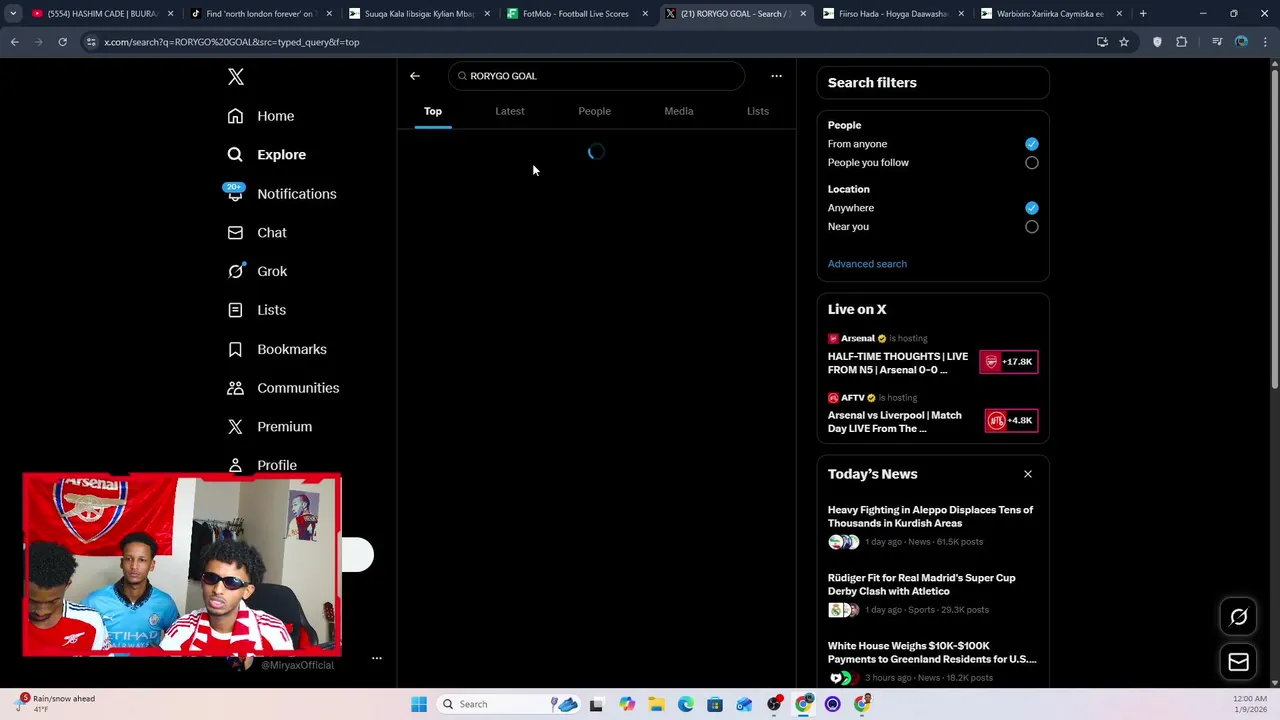Open more options menu next to search box
The image size is (1280, 720).
click(776, 76)
